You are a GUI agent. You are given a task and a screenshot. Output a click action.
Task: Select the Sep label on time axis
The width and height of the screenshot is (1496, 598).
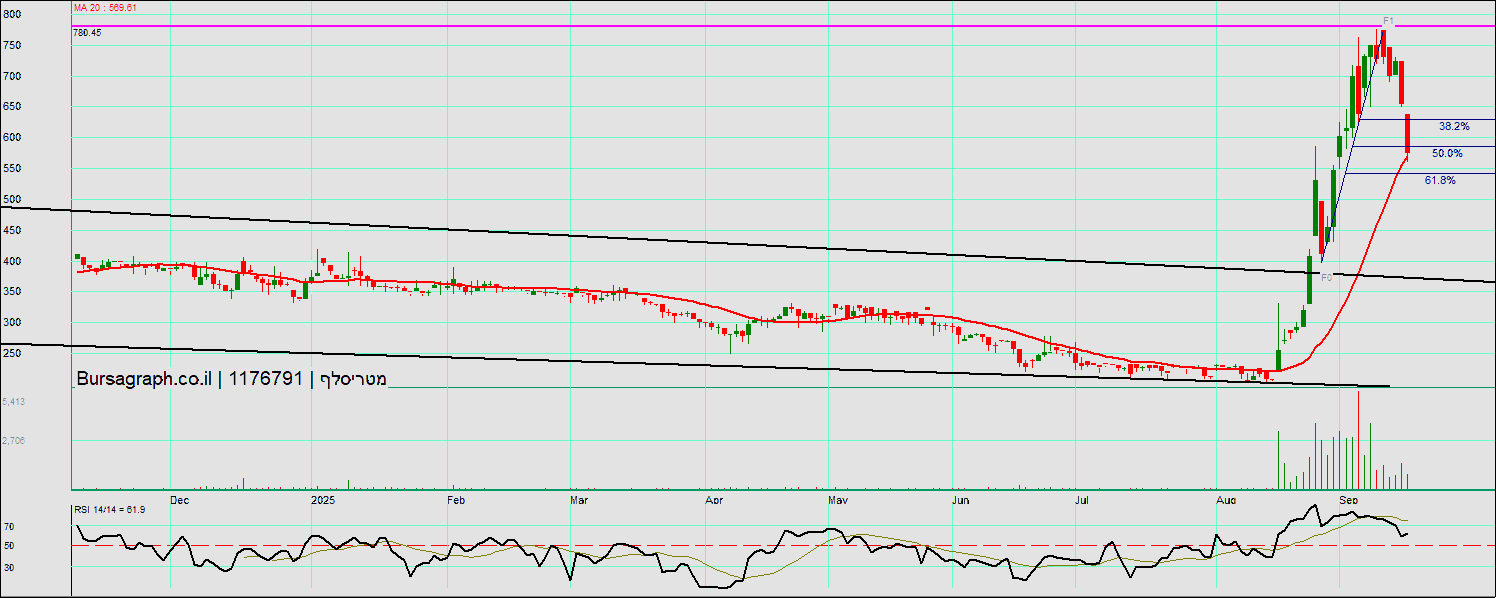coord(1349,498)
